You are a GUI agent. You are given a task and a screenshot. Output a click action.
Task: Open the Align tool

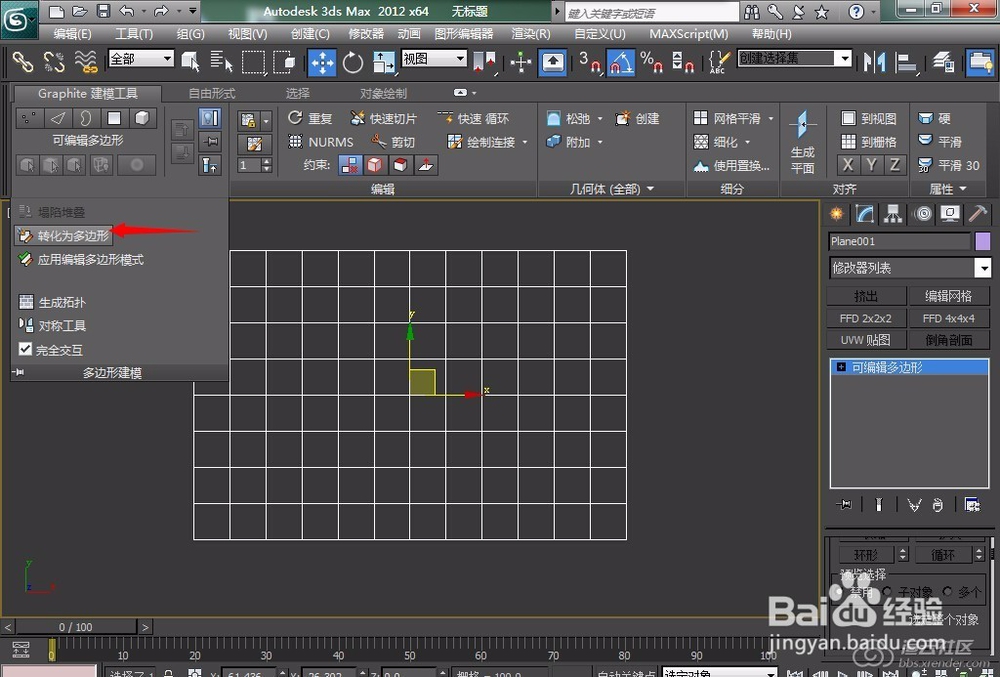(906, 62)
